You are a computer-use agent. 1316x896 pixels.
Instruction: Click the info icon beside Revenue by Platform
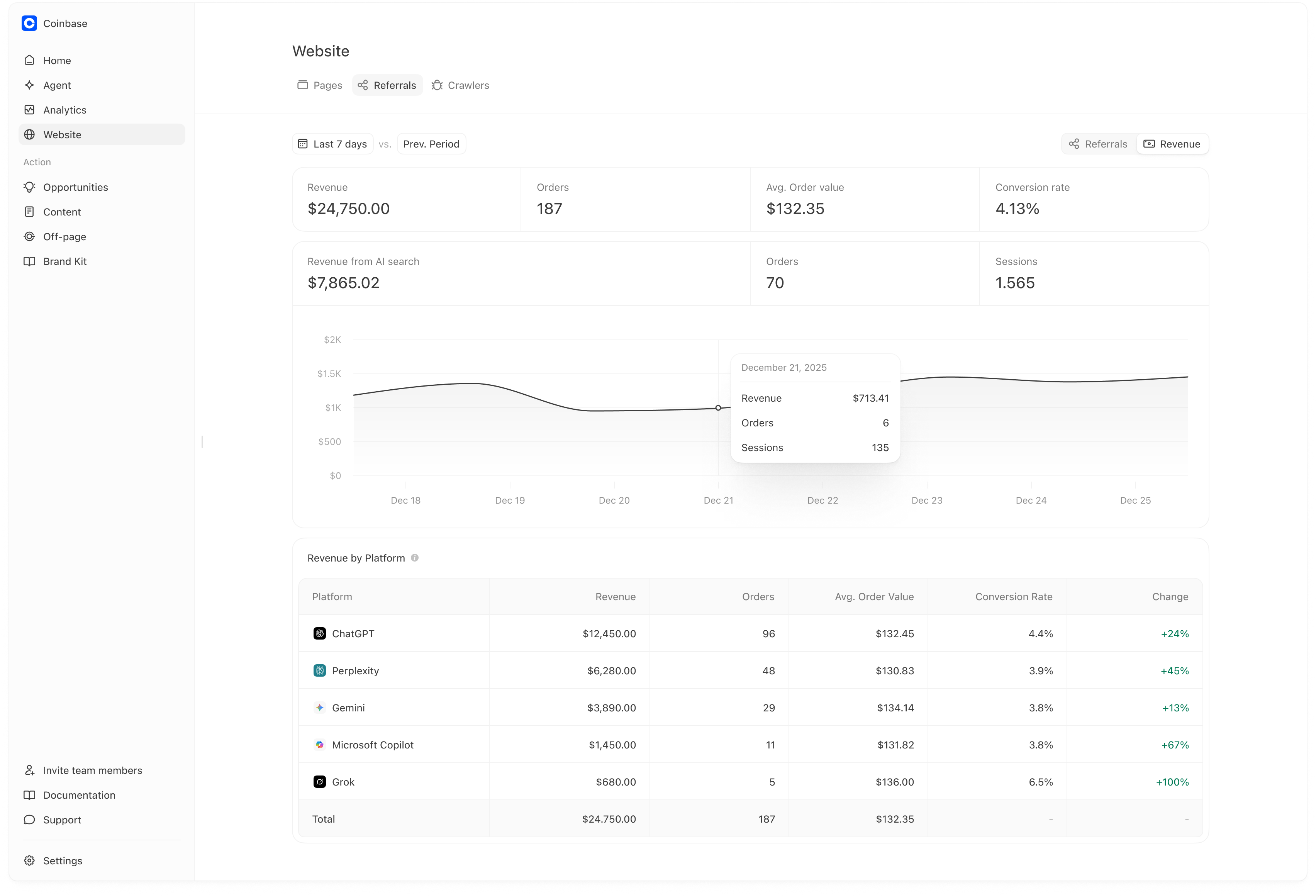[x=415, y=557]
